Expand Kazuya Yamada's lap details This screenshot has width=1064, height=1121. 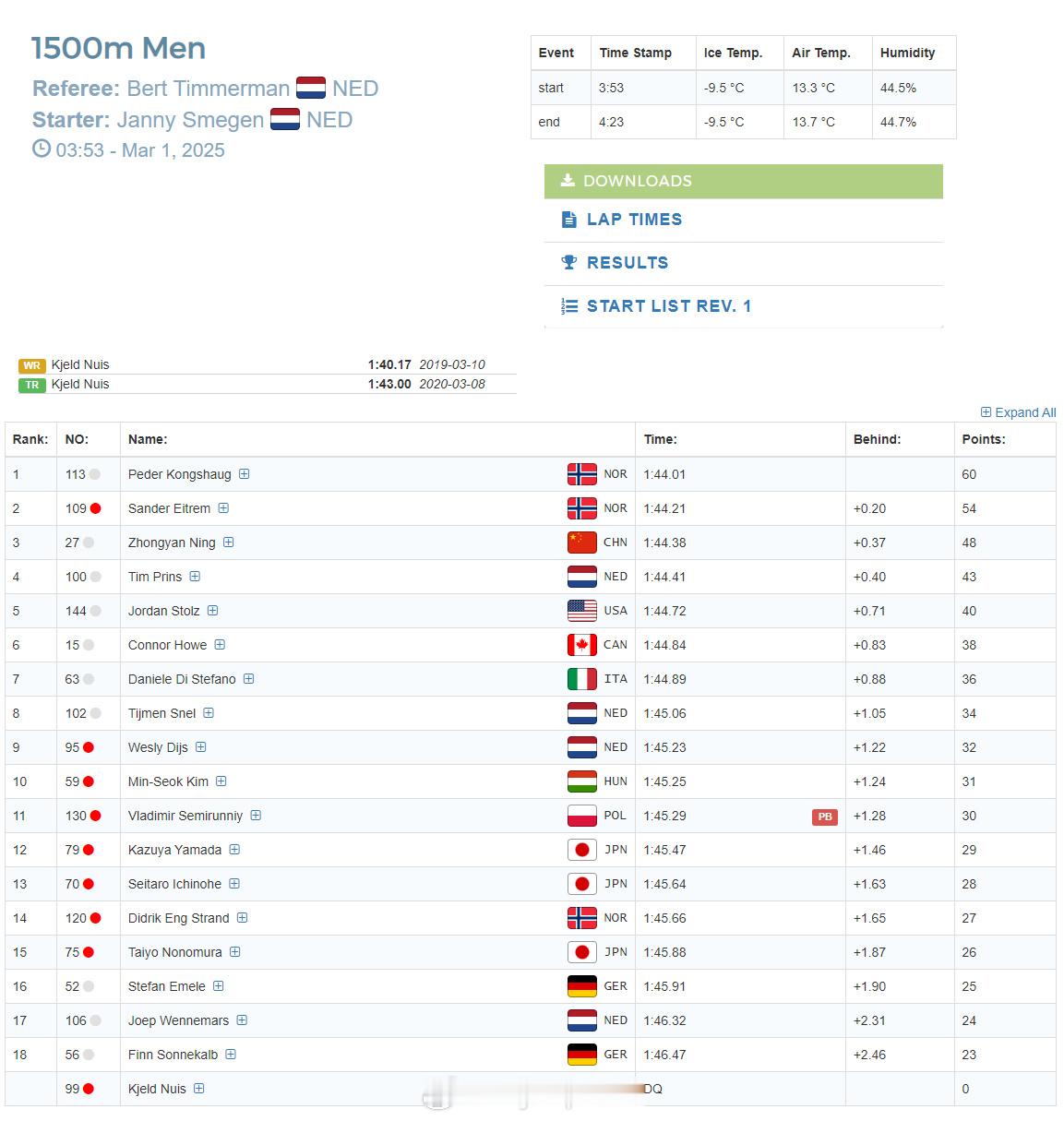[x=234, y=850]
